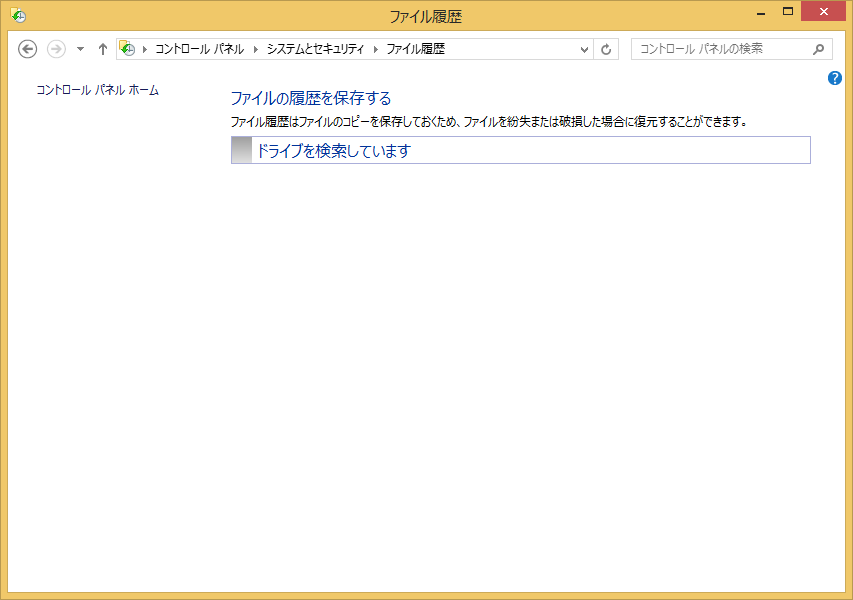Open the recent locations dropdown arrow

click(81, 49)
